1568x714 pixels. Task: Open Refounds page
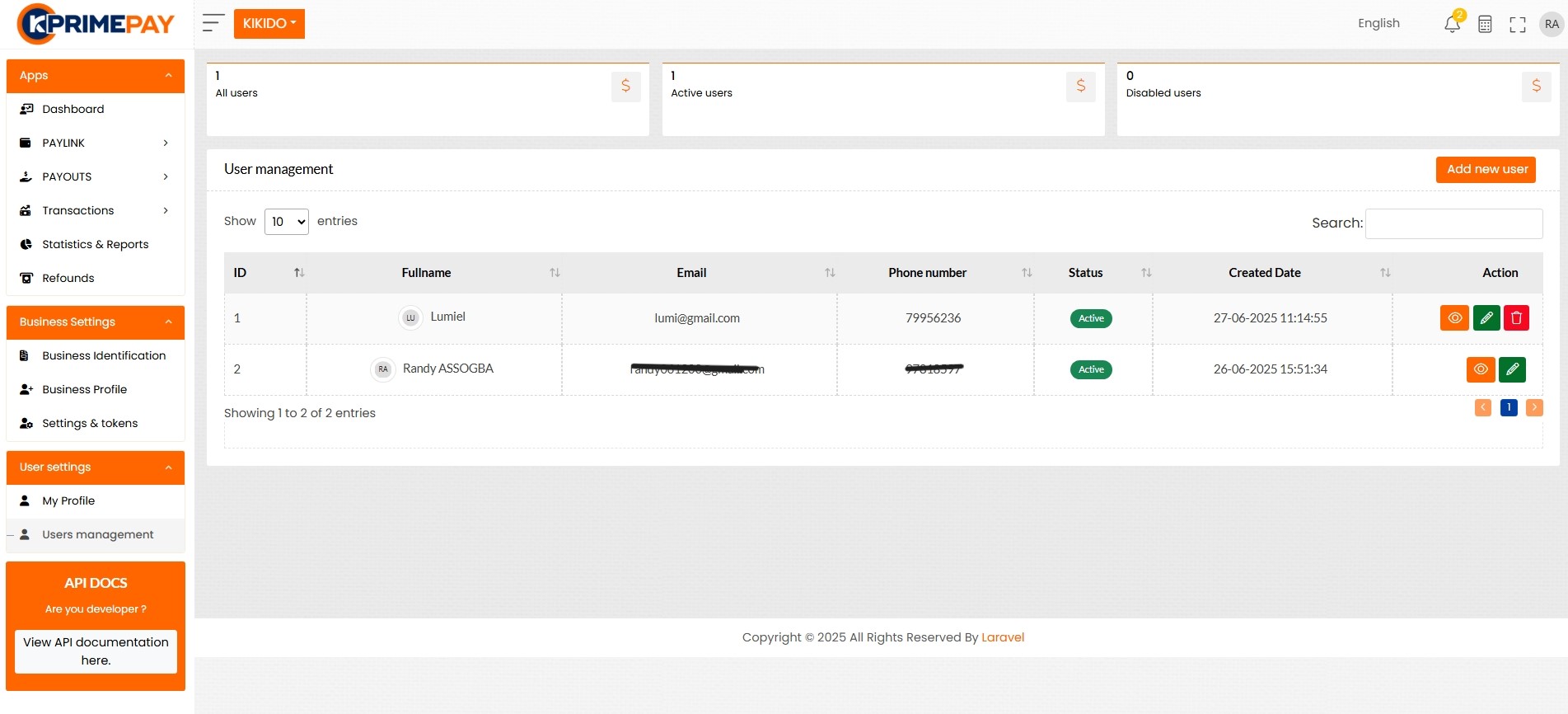pyautogui.click(x=96, y=278)
